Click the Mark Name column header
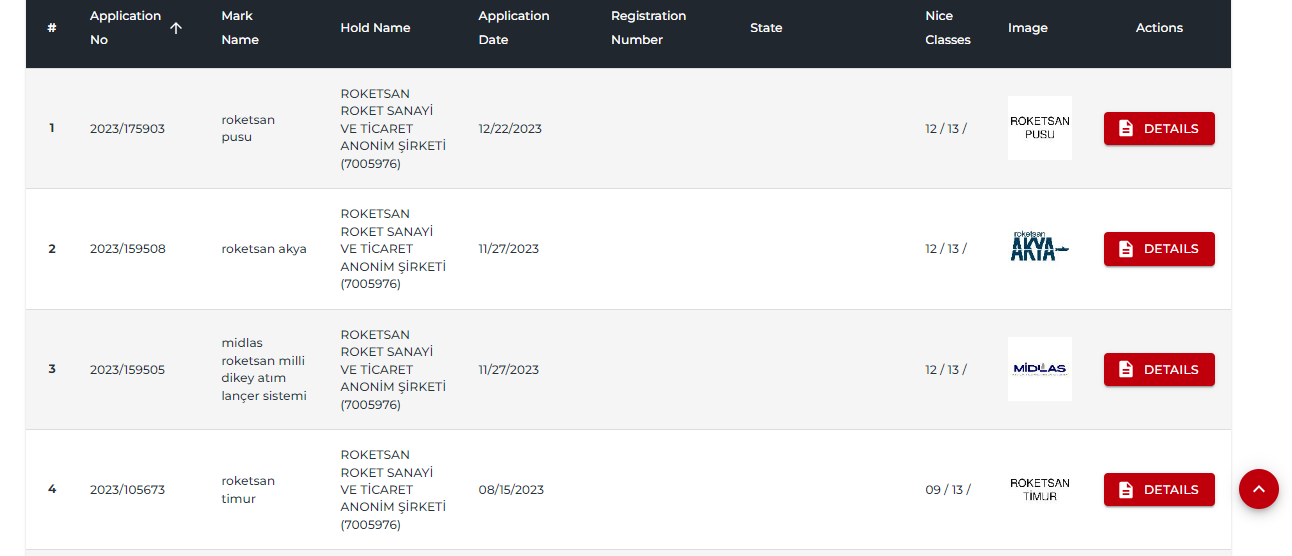Screen dimensions: 1292x556 240,28
